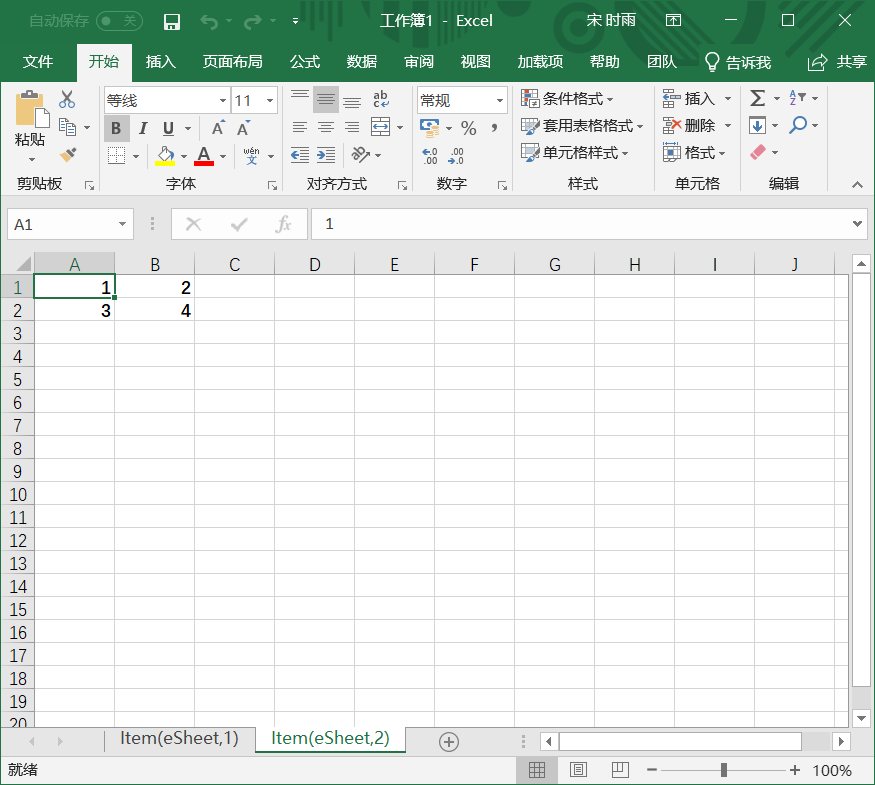Click the Format Painter brush icon
The height and width of the screenshot is (785, 875).
(x=68, y=155)
